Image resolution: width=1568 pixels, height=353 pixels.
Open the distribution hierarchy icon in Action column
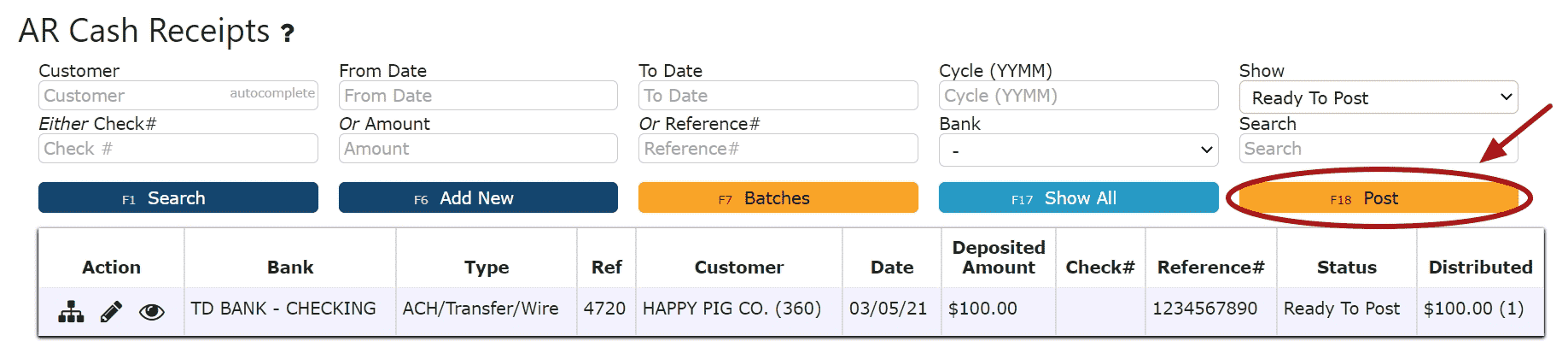(x=71, y=312)
